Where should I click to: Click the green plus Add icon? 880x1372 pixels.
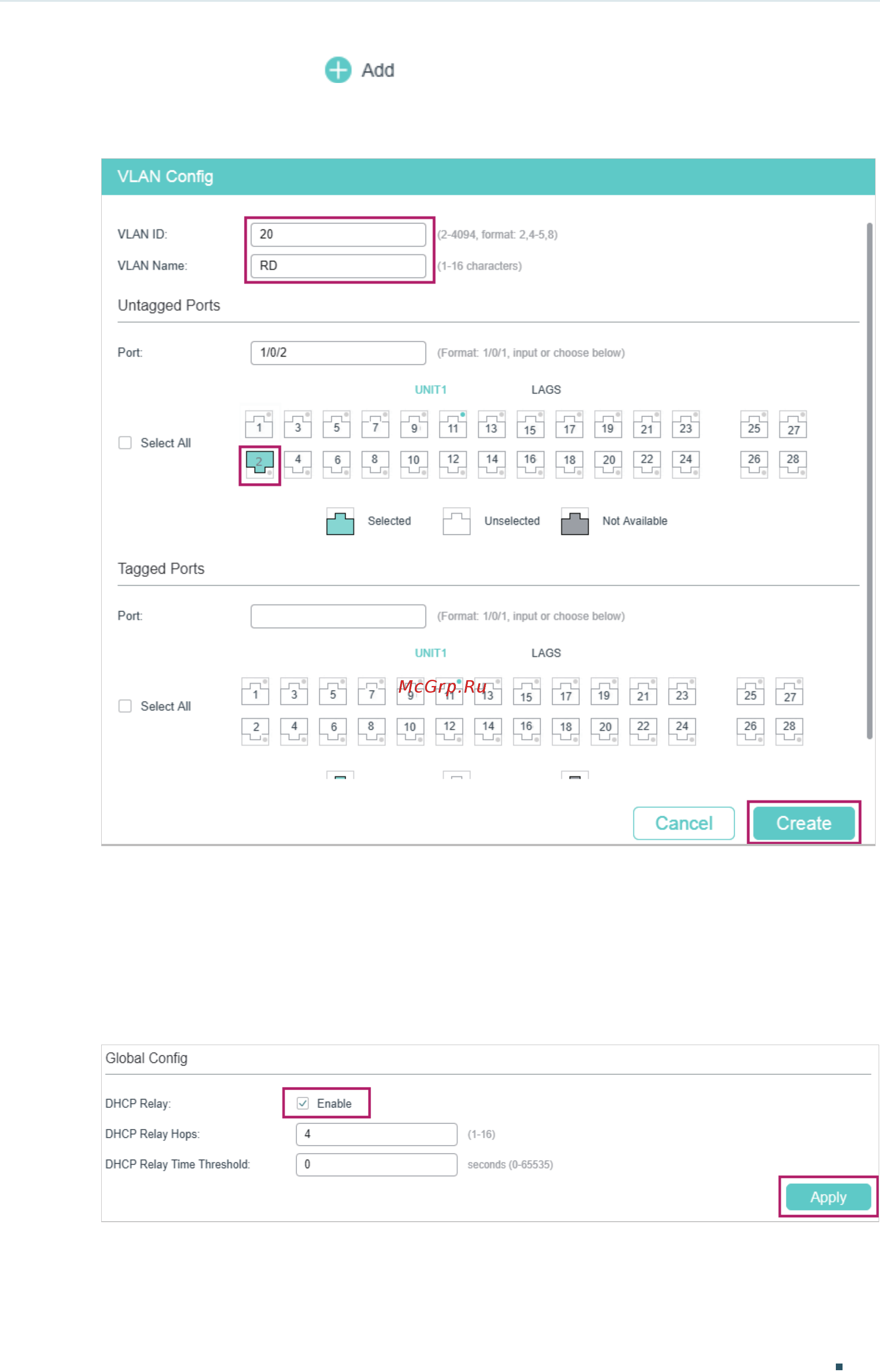coord(338,70)
